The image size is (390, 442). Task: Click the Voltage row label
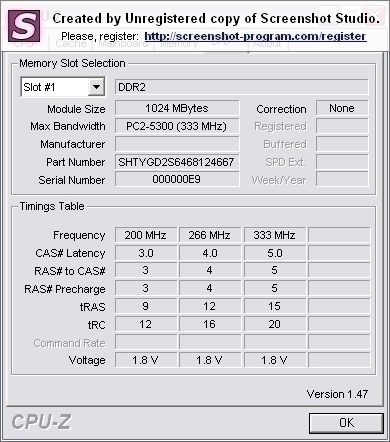coord(87,361)
